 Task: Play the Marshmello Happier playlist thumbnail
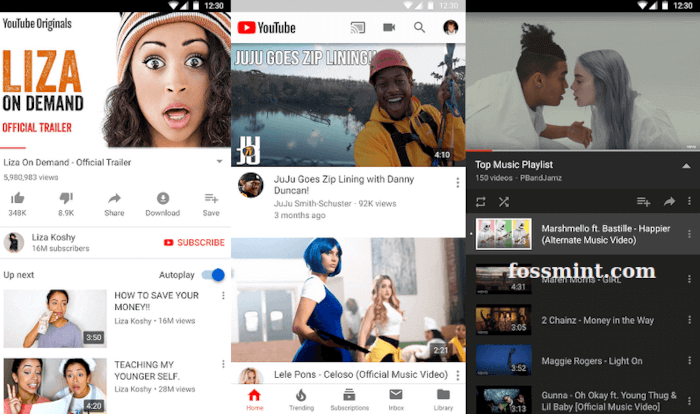click(504, 234)
